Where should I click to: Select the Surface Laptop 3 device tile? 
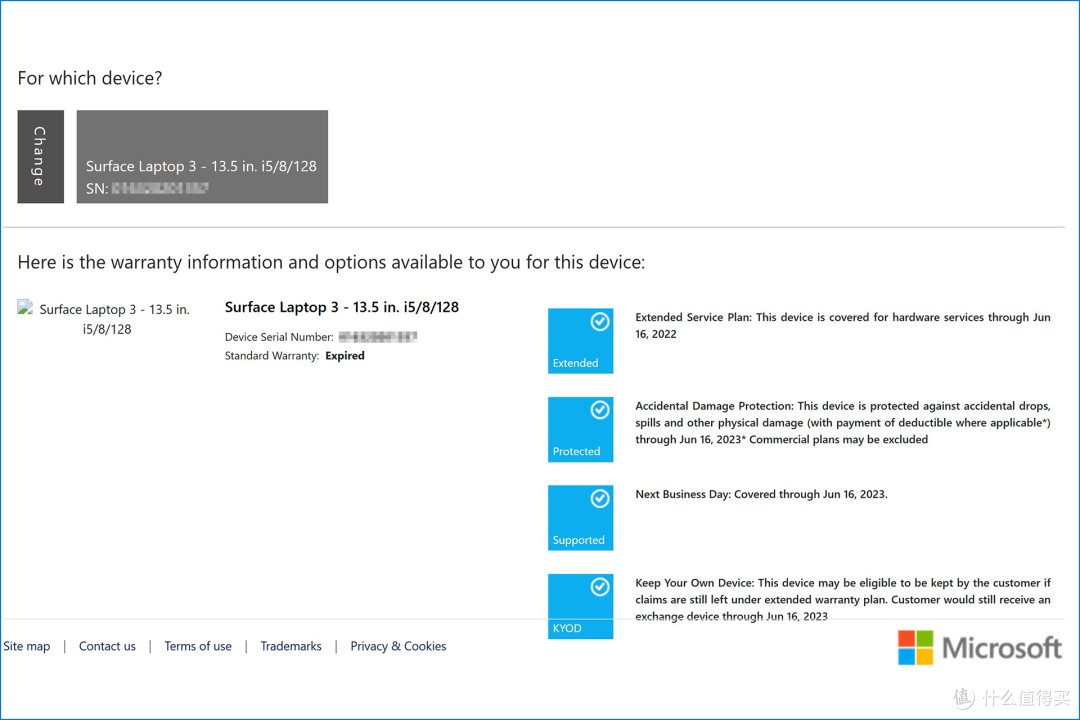coord(202,156)
